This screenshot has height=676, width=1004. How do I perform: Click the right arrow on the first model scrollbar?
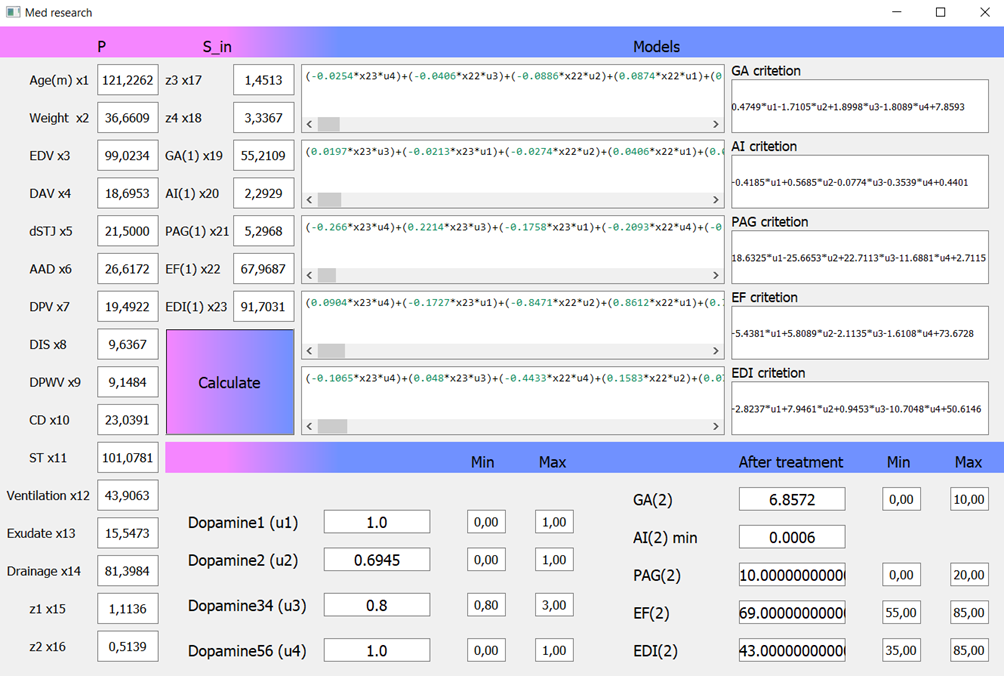(716, 125)
